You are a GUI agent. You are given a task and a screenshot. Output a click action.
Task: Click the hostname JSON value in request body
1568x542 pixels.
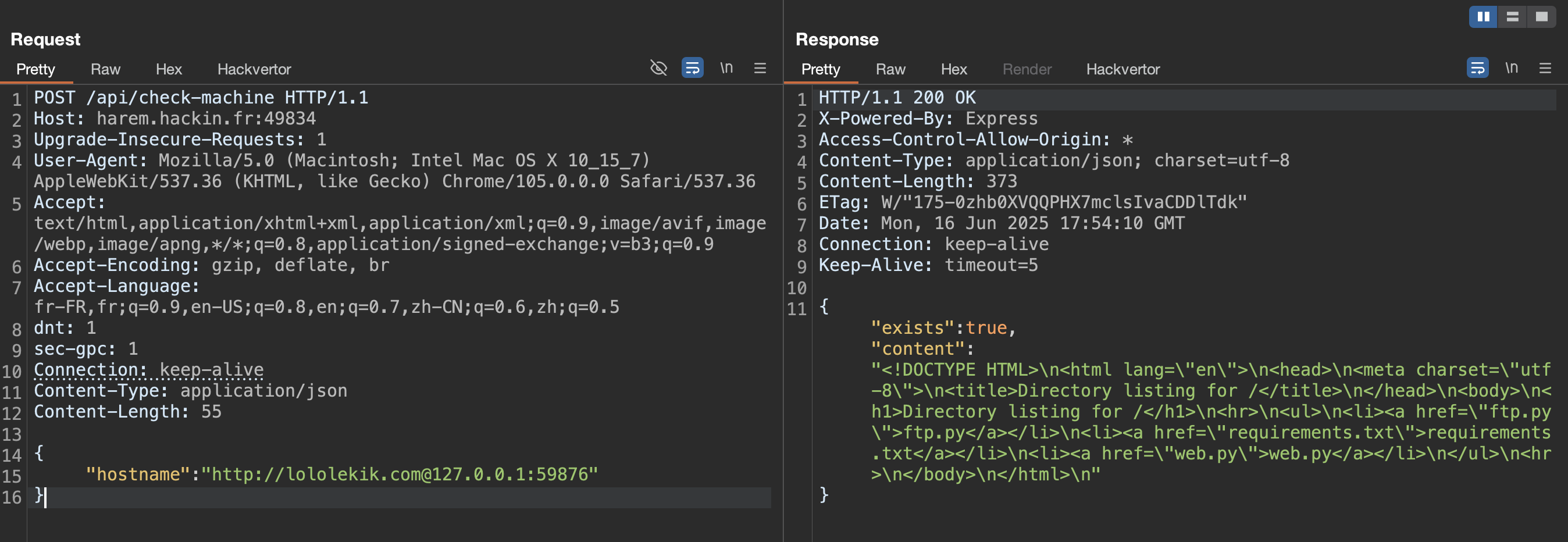(400, 475)
